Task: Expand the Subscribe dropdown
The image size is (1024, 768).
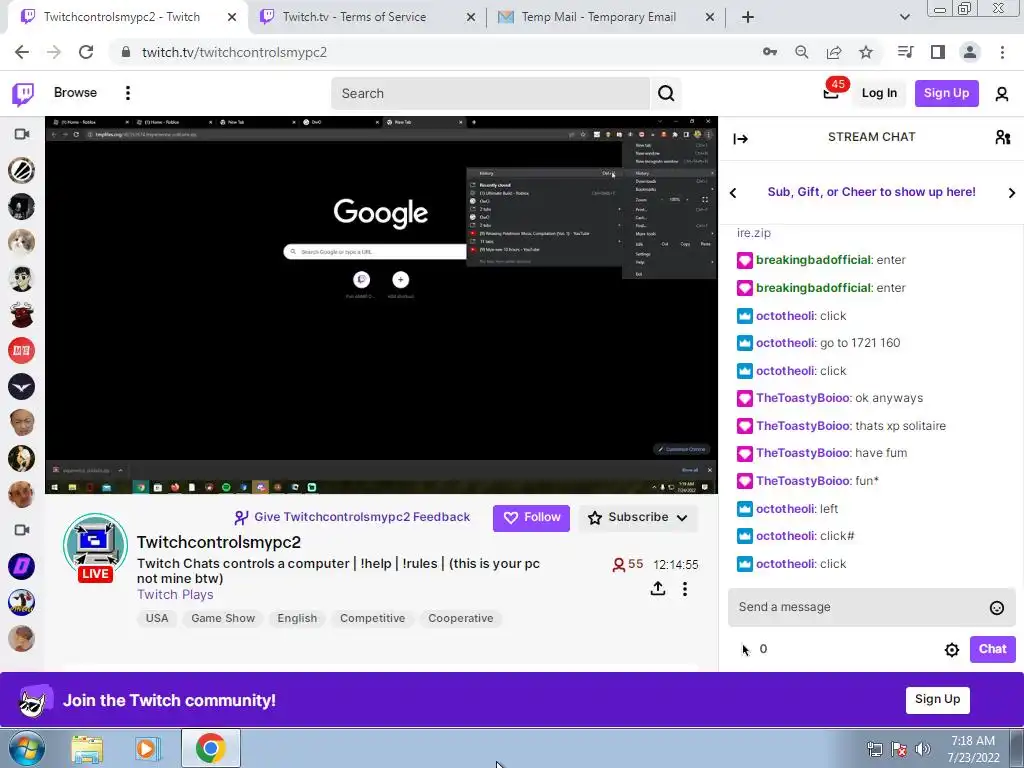Action: [x=682, y=518]
